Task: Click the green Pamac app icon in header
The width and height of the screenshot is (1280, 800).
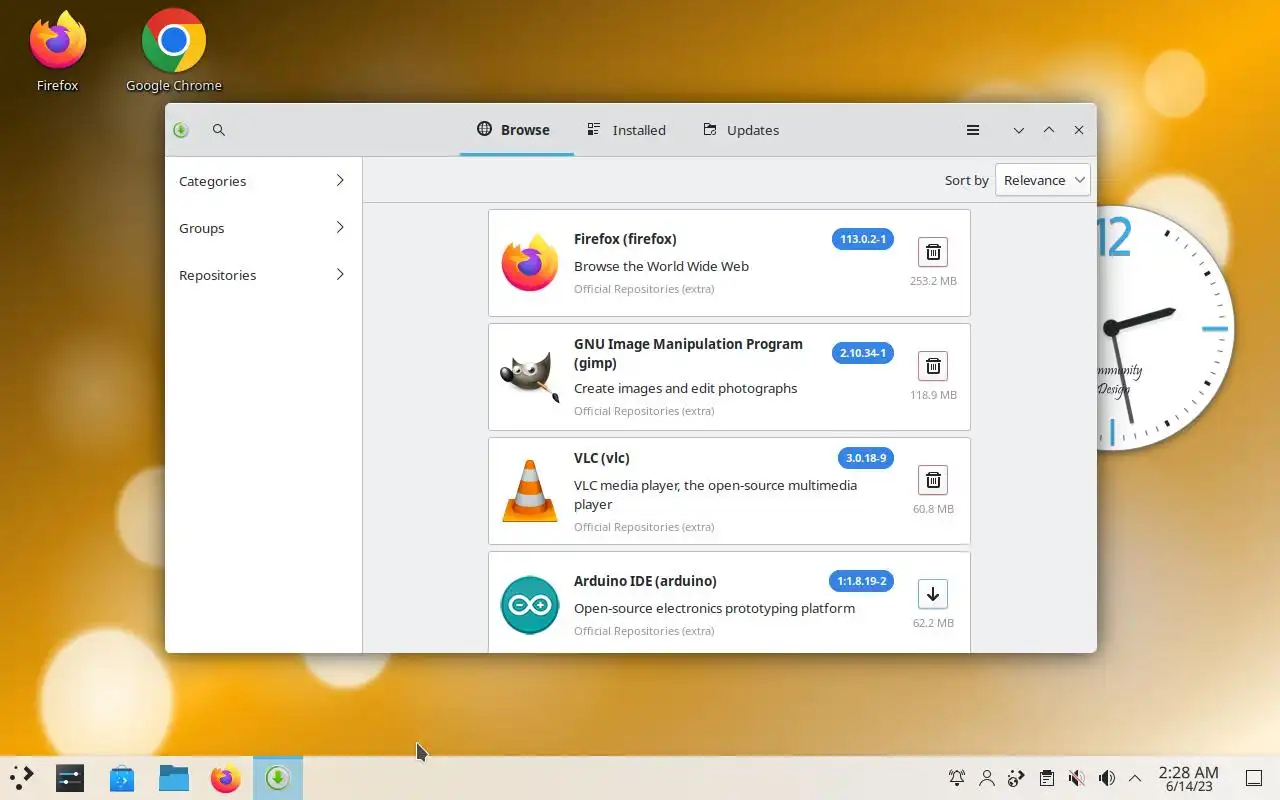Action: click(x=181, y=130)
